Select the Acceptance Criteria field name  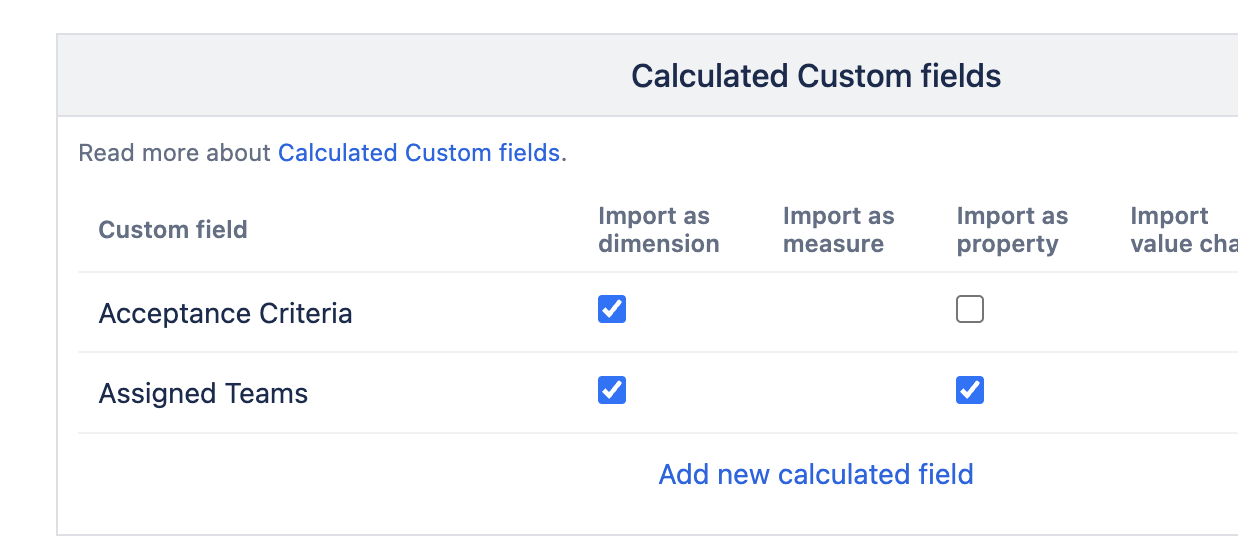tap(225, 313)
